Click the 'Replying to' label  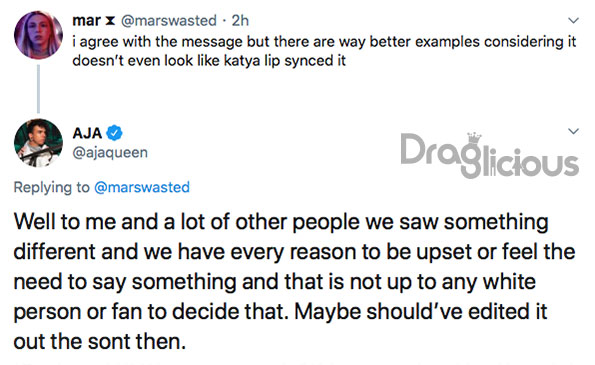point(52,187)
